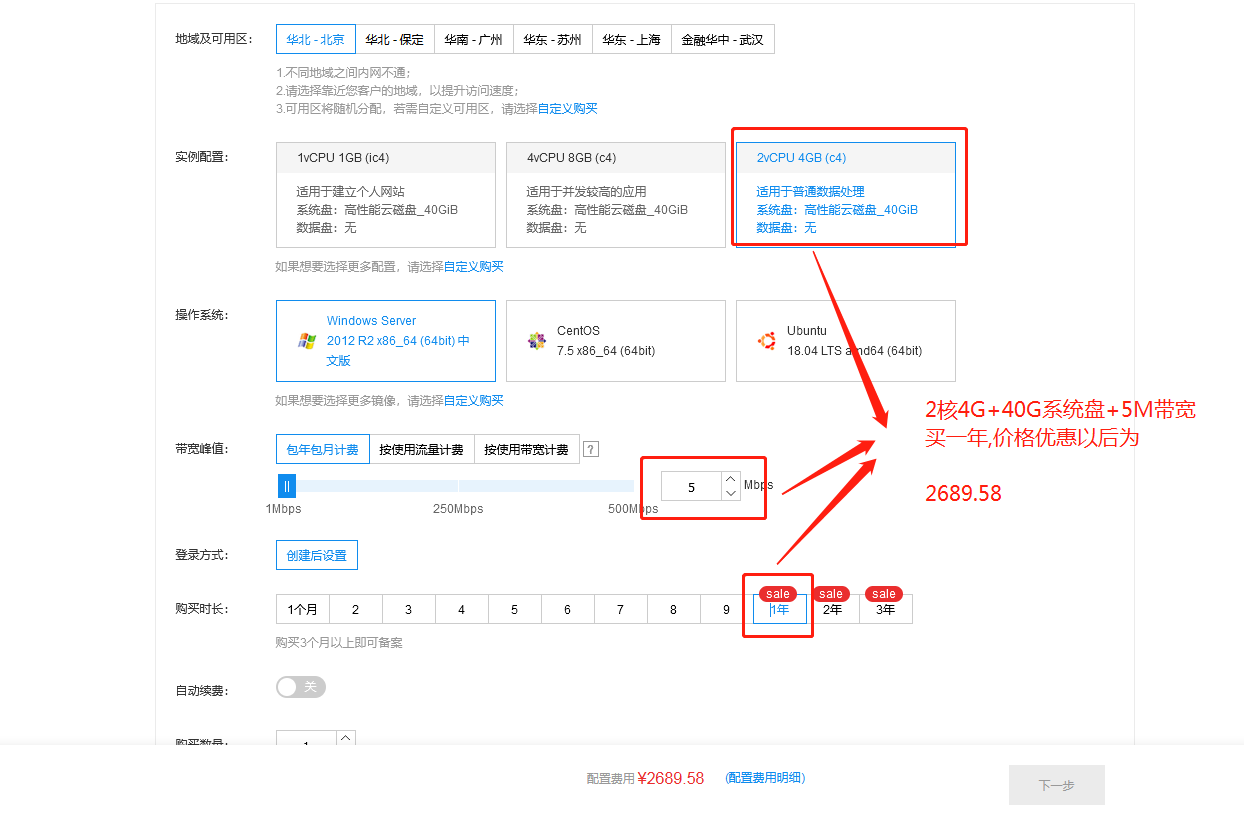Click the 下一步 button
This screenshot has width=1244, height=823.
1056,785
